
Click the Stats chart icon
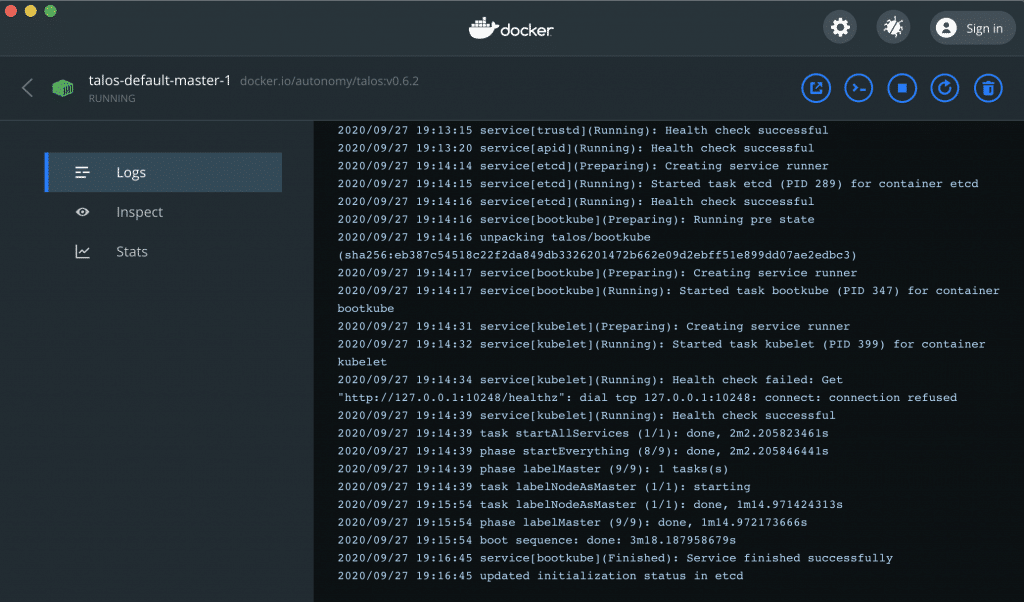(x=82, y=251)
